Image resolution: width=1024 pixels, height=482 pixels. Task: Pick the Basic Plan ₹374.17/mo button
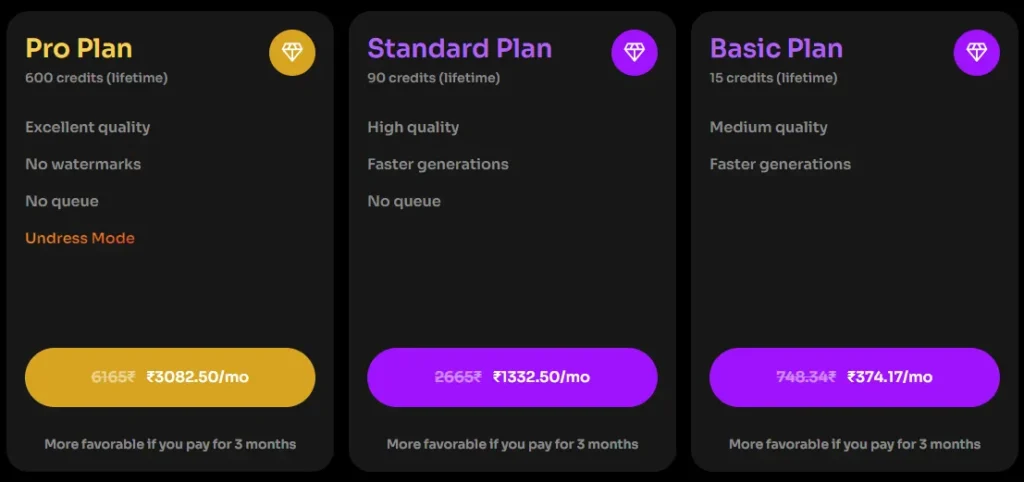pyautogui.click(x=854, y=377)
